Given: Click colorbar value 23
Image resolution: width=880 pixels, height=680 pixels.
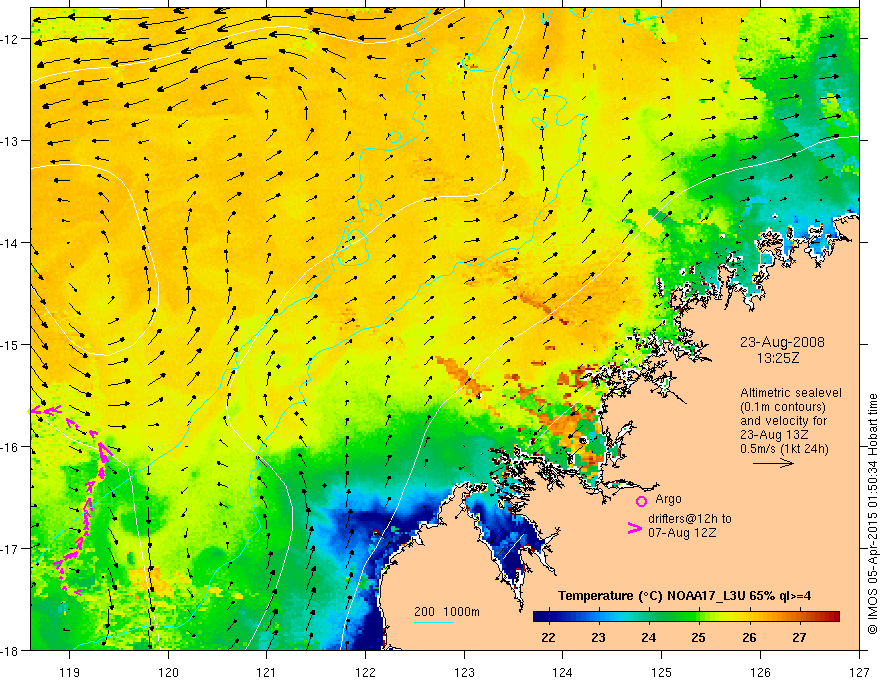Looking at the screenshot, I should pyautogui.click(x=598, y=637).
